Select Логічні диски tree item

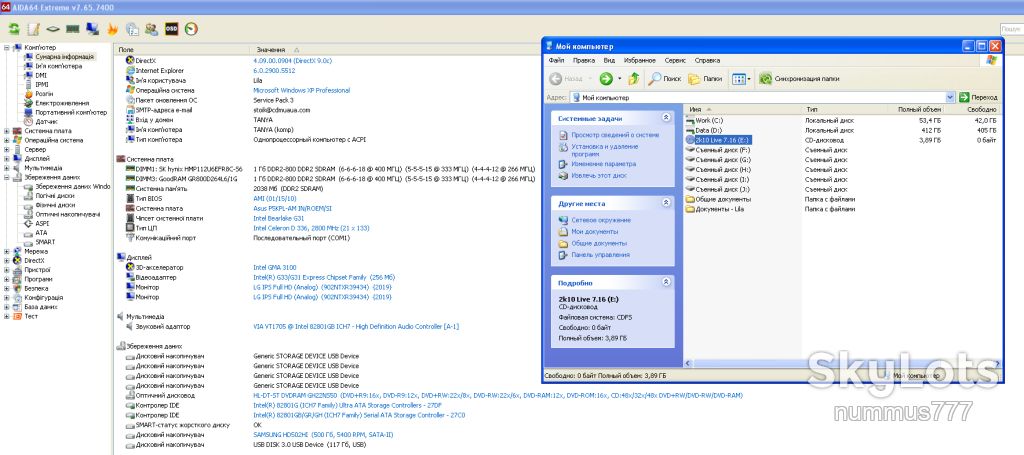(x=55, y=196)
